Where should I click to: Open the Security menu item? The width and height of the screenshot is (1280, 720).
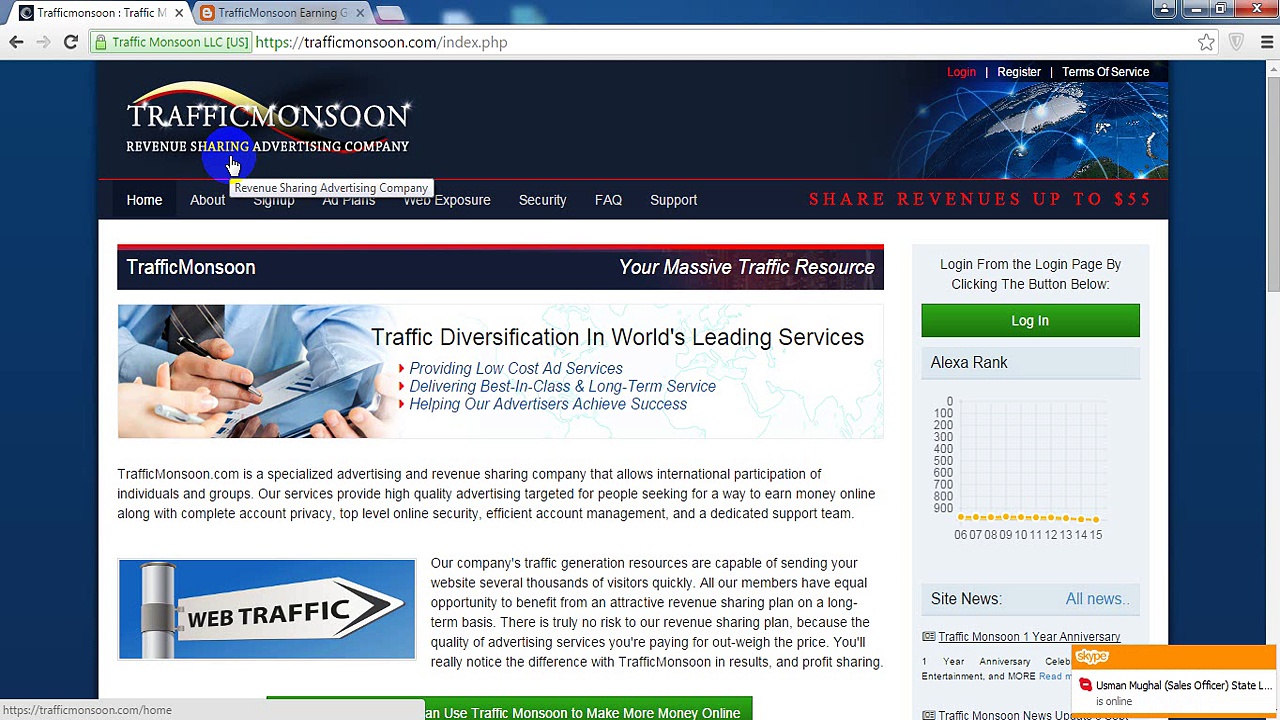click(x=542, y=200)
